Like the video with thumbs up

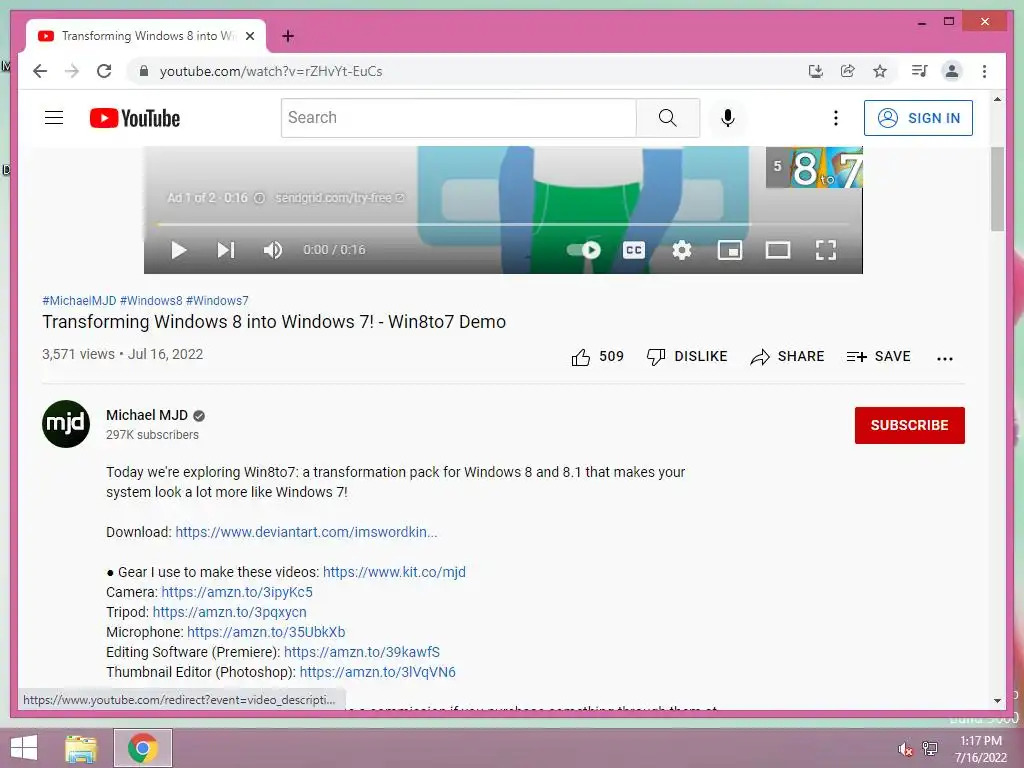(581, 357)
